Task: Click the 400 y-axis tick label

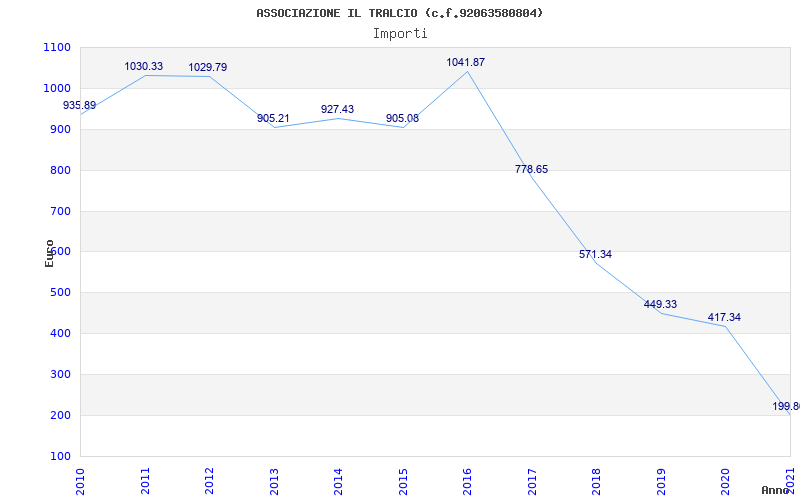Action: click(60, 334)
